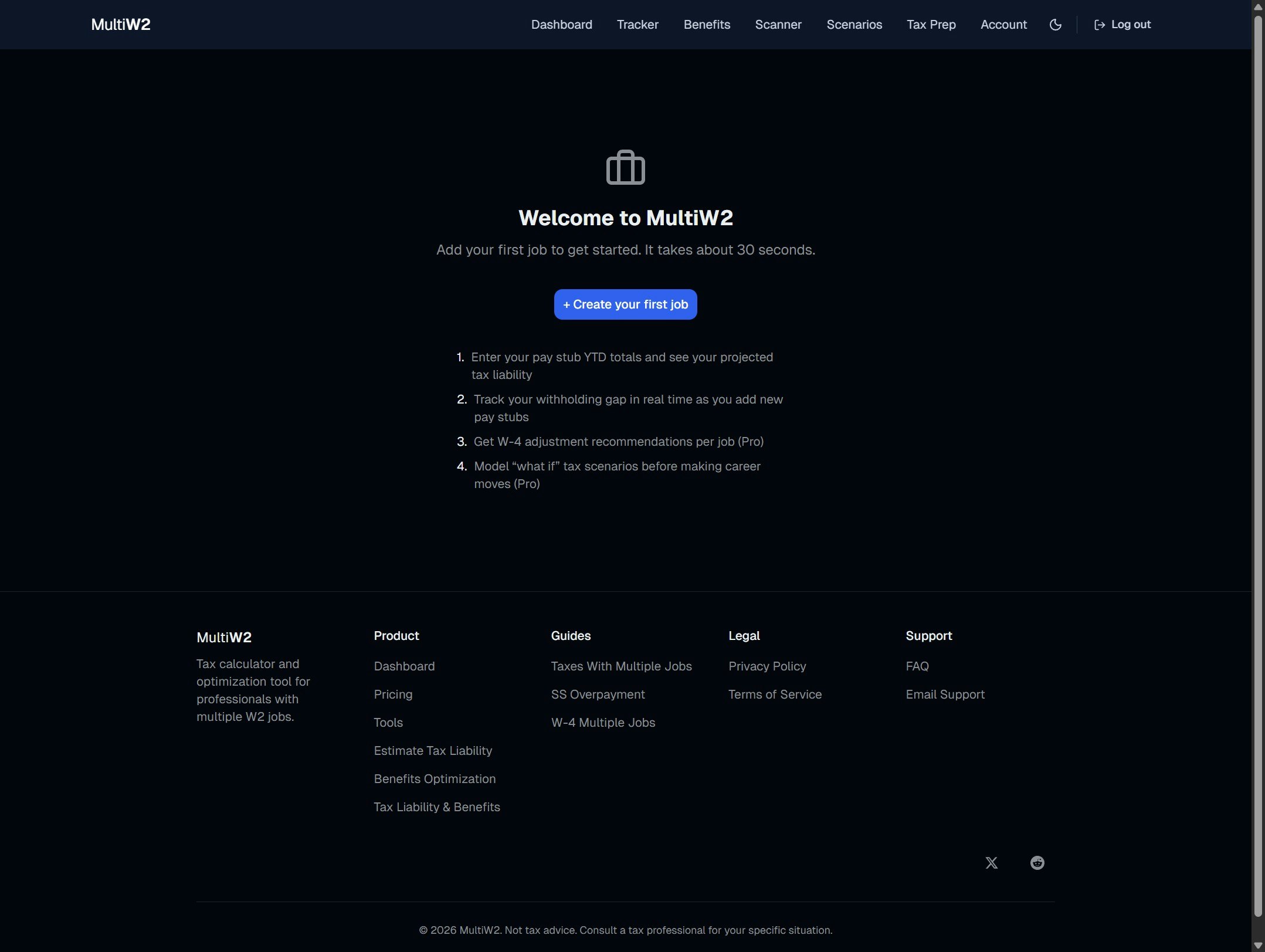Open the Account page

pyautogui.click(x=1003, y=24)
